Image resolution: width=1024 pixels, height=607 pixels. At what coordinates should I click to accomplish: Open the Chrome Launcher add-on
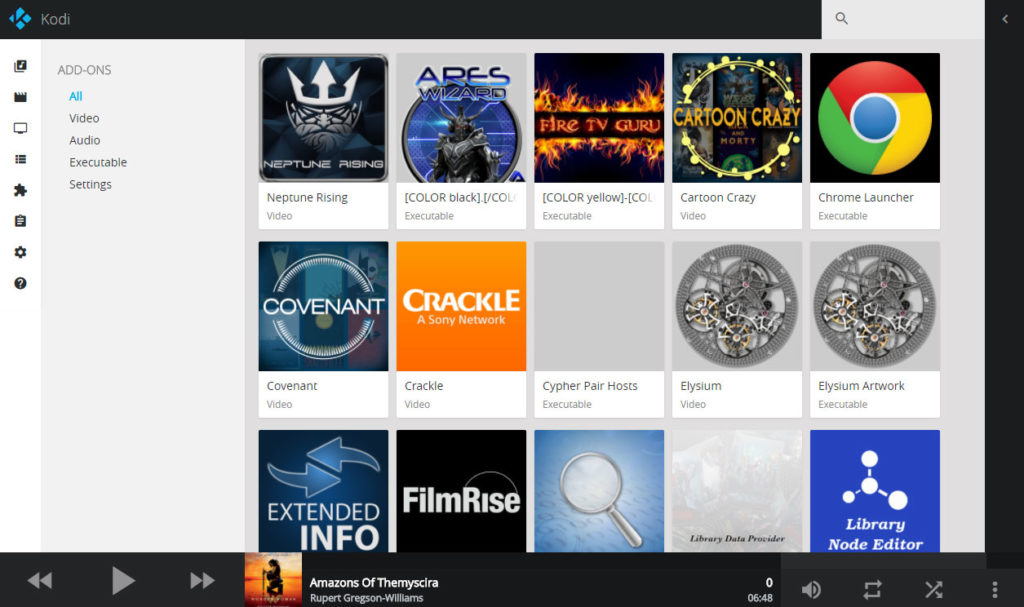click(874, 117)
